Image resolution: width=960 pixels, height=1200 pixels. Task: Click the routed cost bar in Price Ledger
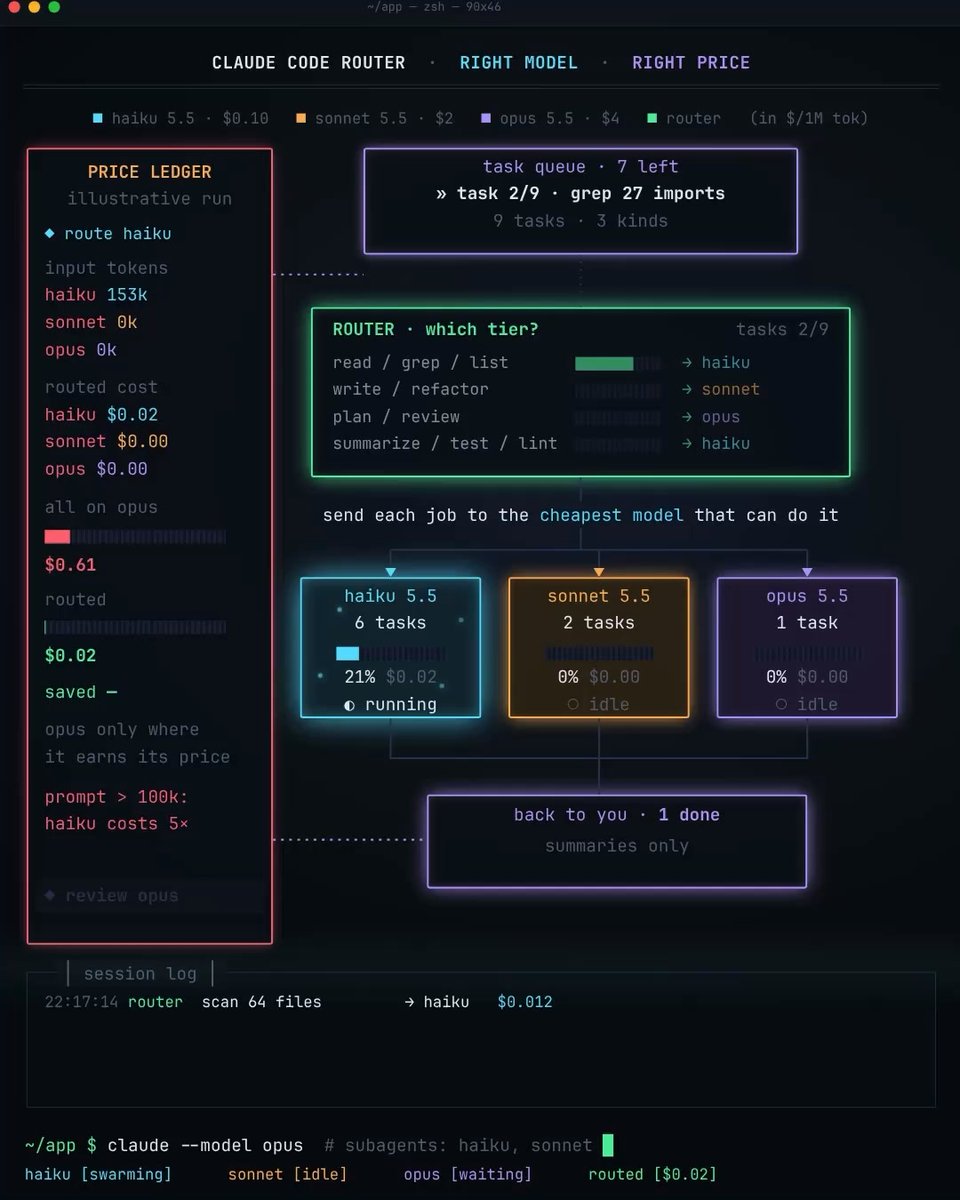[x=135, y=627]
